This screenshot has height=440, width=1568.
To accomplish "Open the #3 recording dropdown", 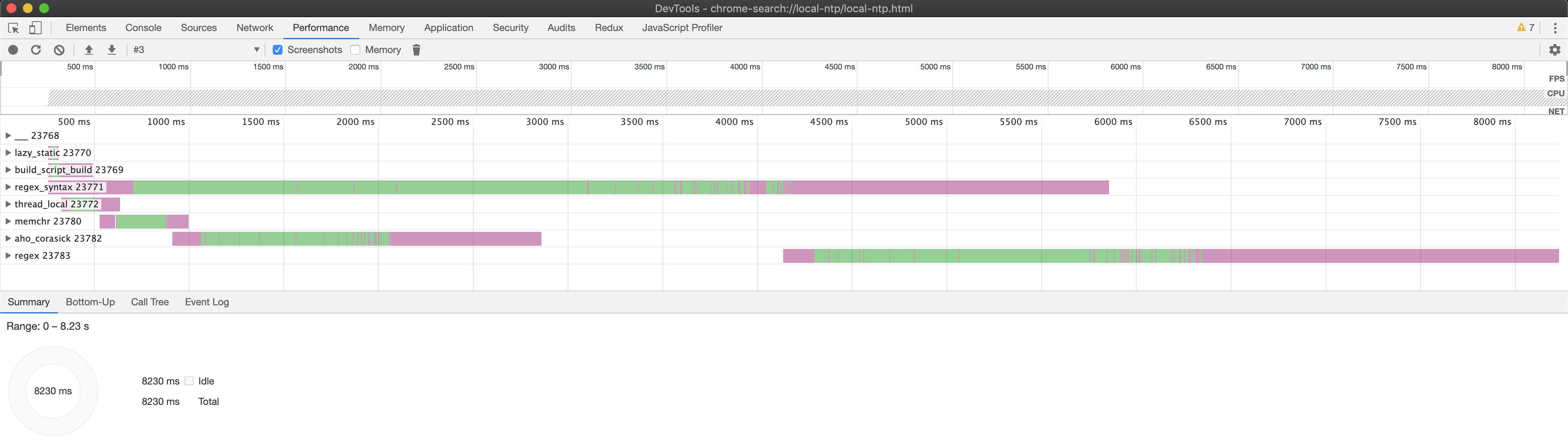I will [196, 50].
